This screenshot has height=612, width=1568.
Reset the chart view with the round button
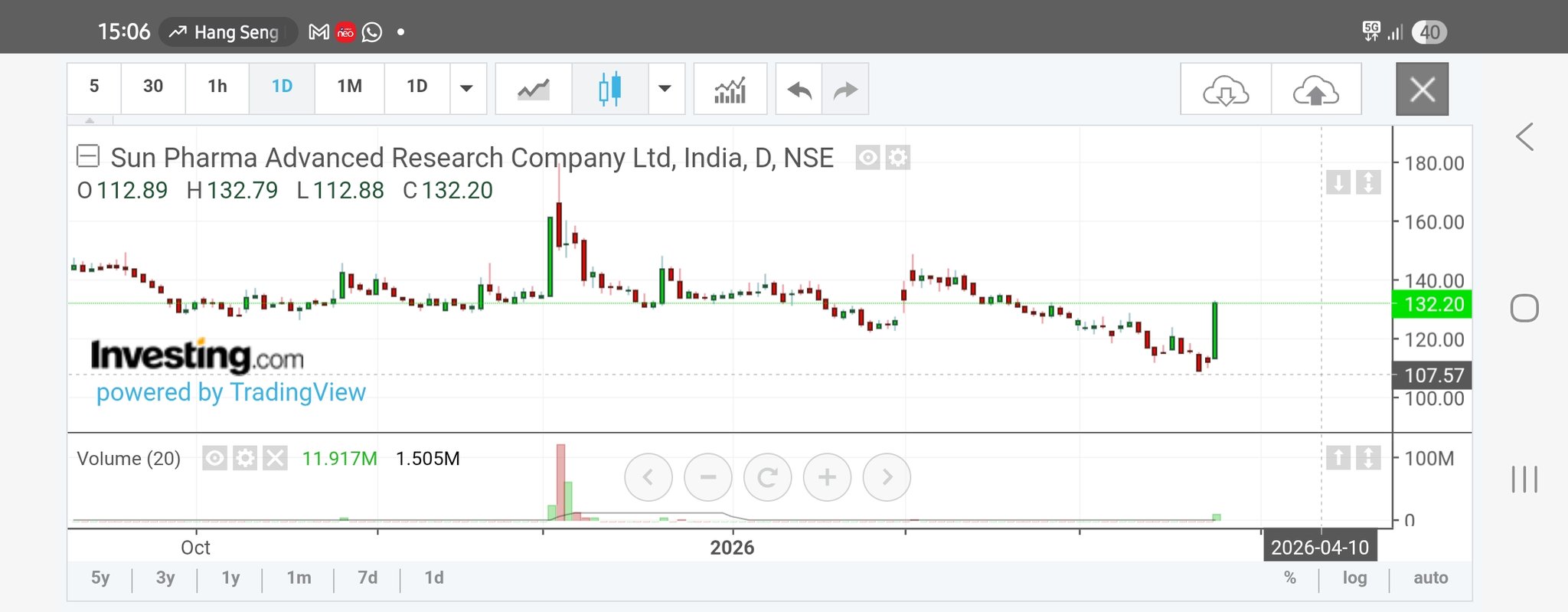[x=767, y=477]
